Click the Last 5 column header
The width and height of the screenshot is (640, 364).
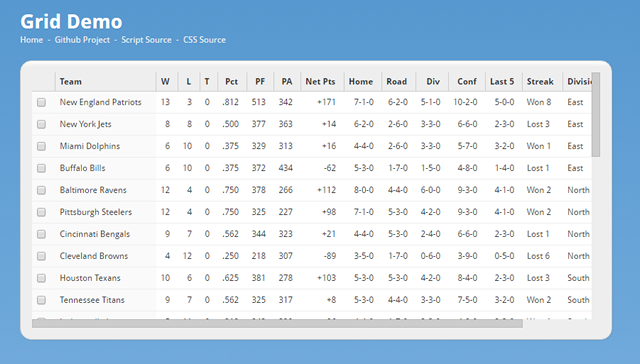coord(503,82)
